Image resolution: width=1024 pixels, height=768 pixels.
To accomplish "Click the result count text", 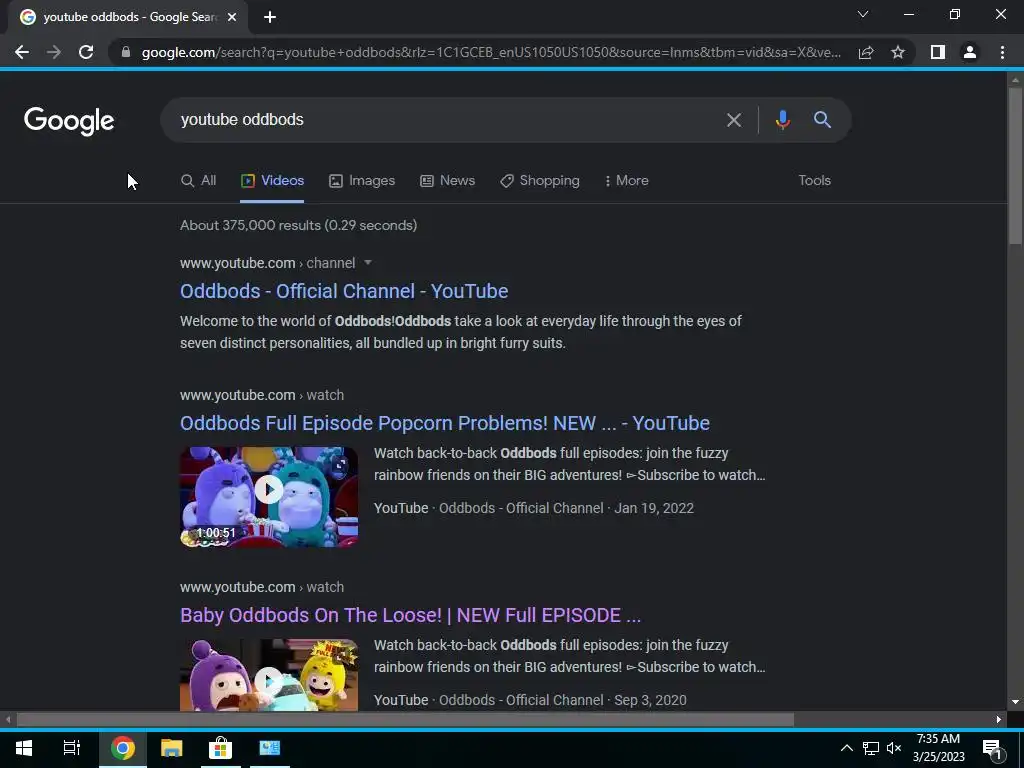I will tap(298, 225).
